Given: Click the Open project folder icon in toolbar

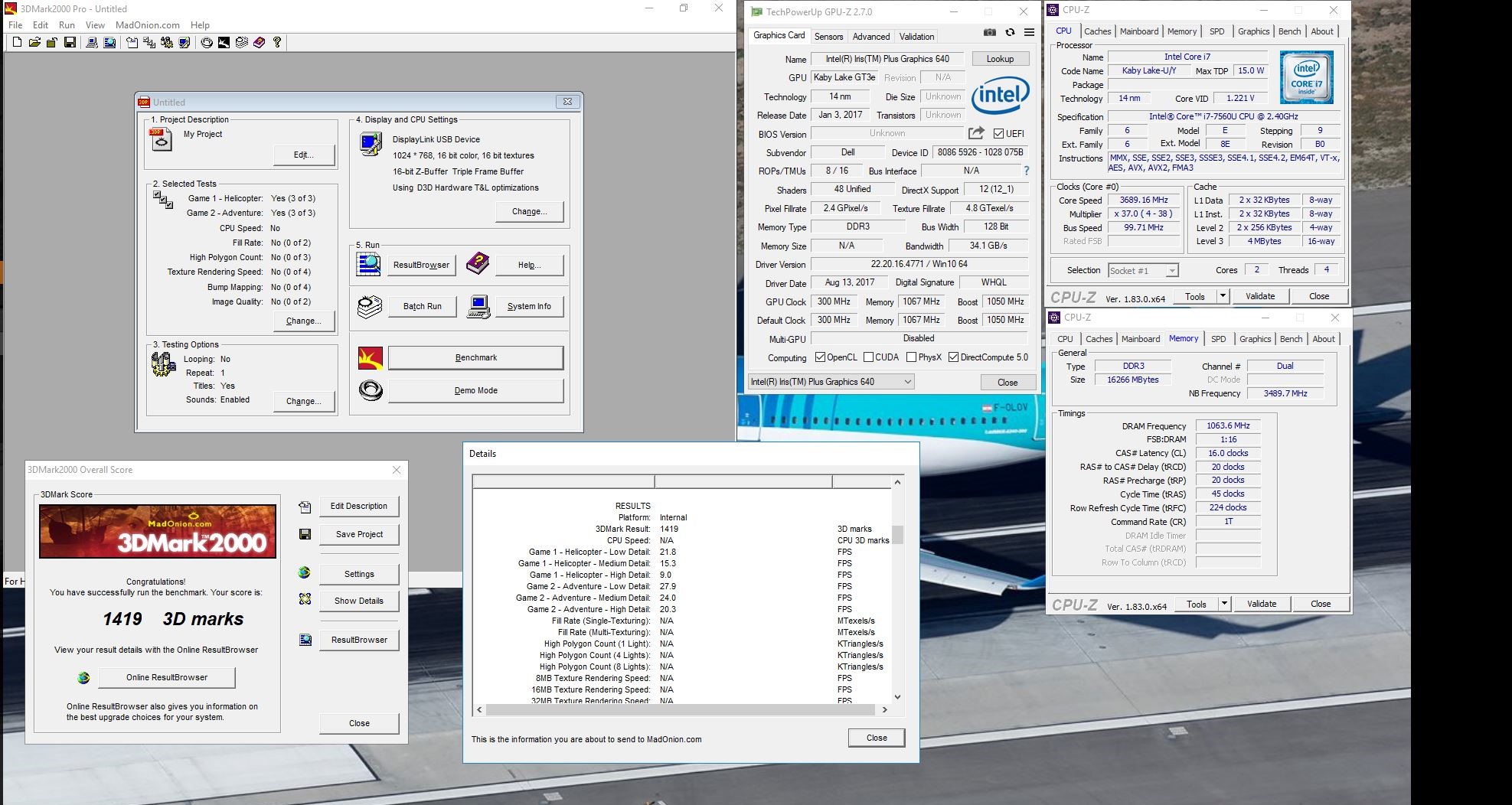Looking at the screenshot, I should tap(34, 42).
